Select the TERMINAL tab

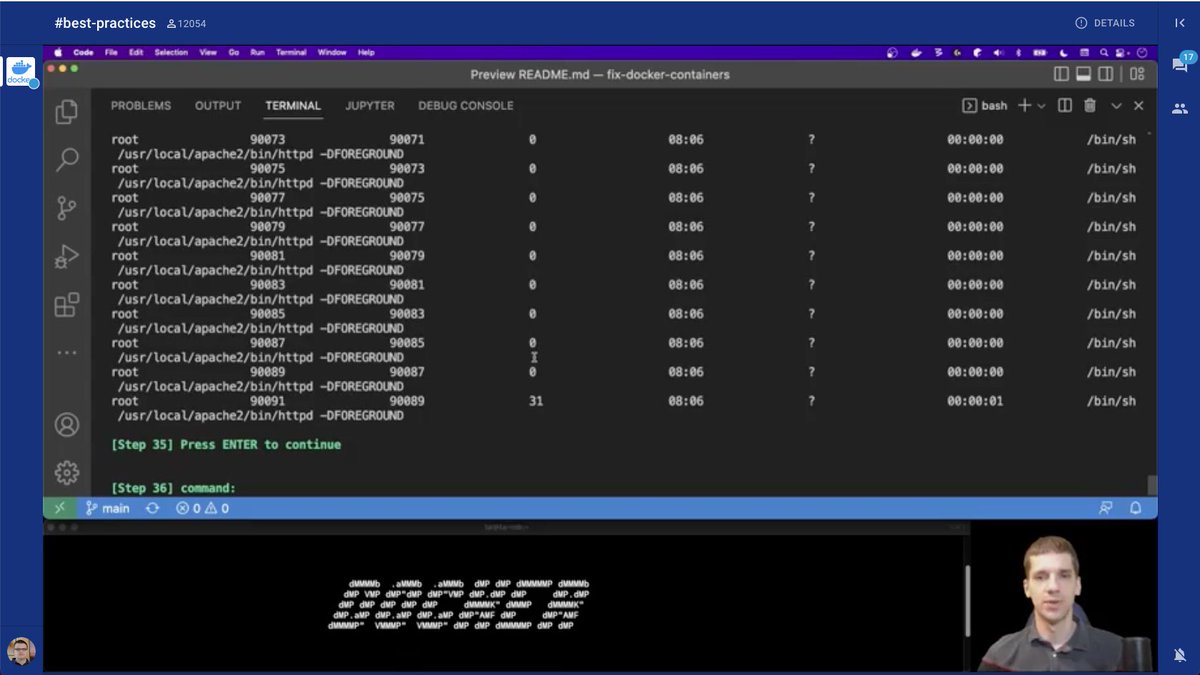pos(293,105)
